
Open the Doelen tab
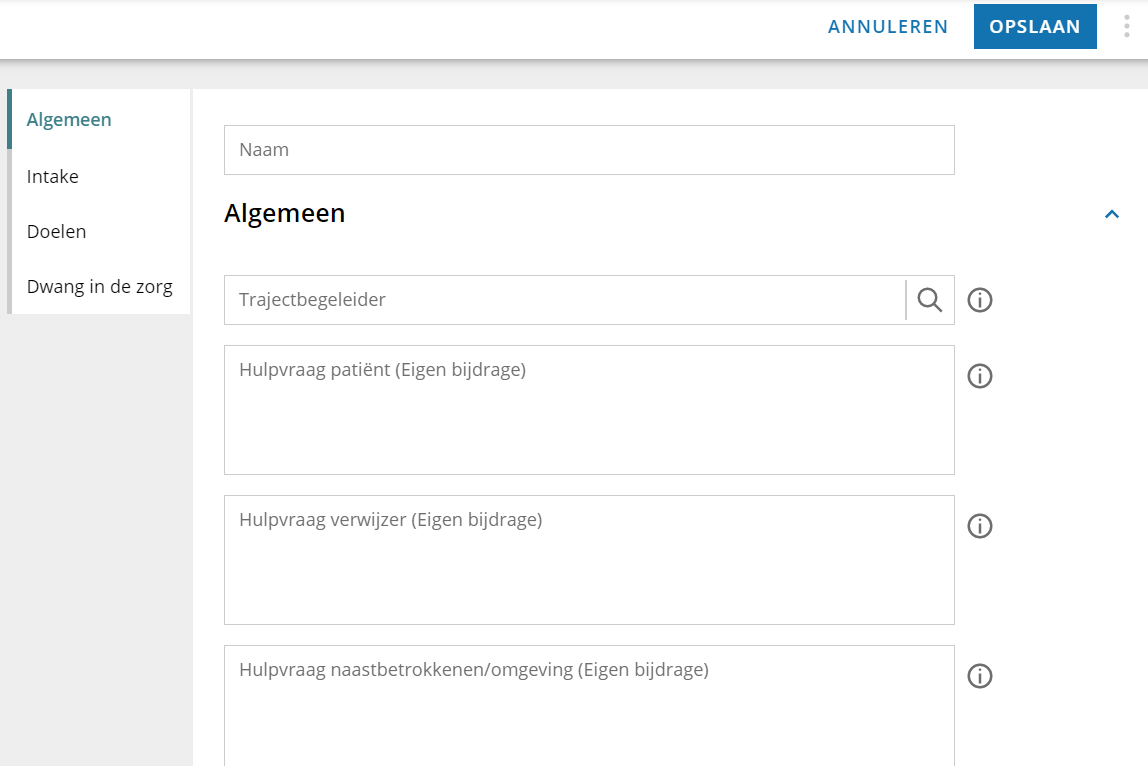pos(100,231)
